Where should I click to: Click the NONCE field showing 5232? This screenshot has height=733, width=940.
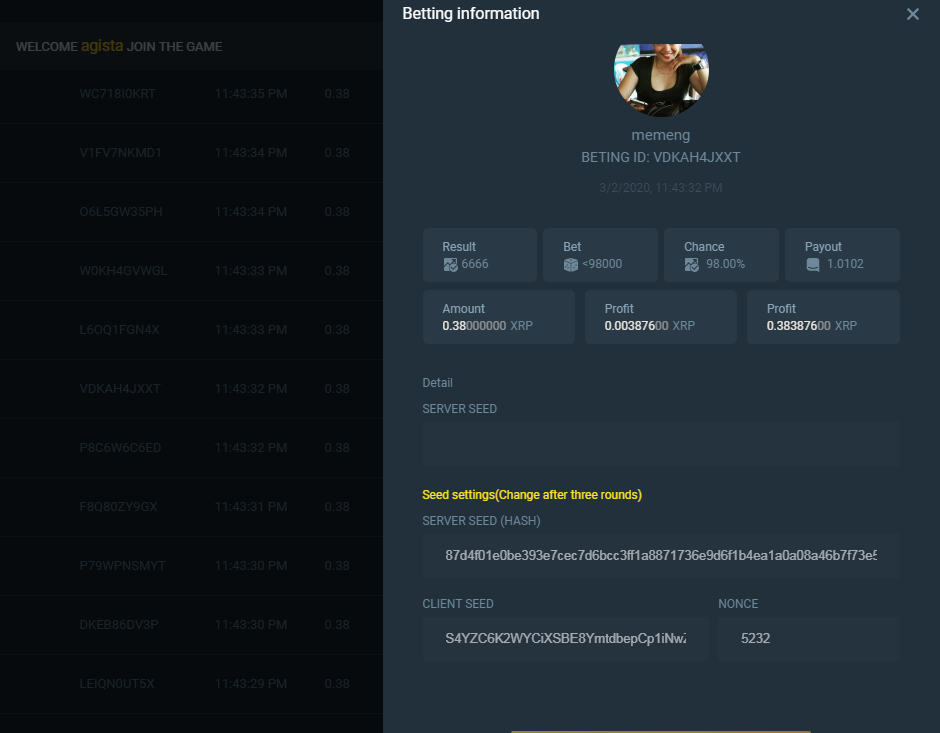click(808, 638)
